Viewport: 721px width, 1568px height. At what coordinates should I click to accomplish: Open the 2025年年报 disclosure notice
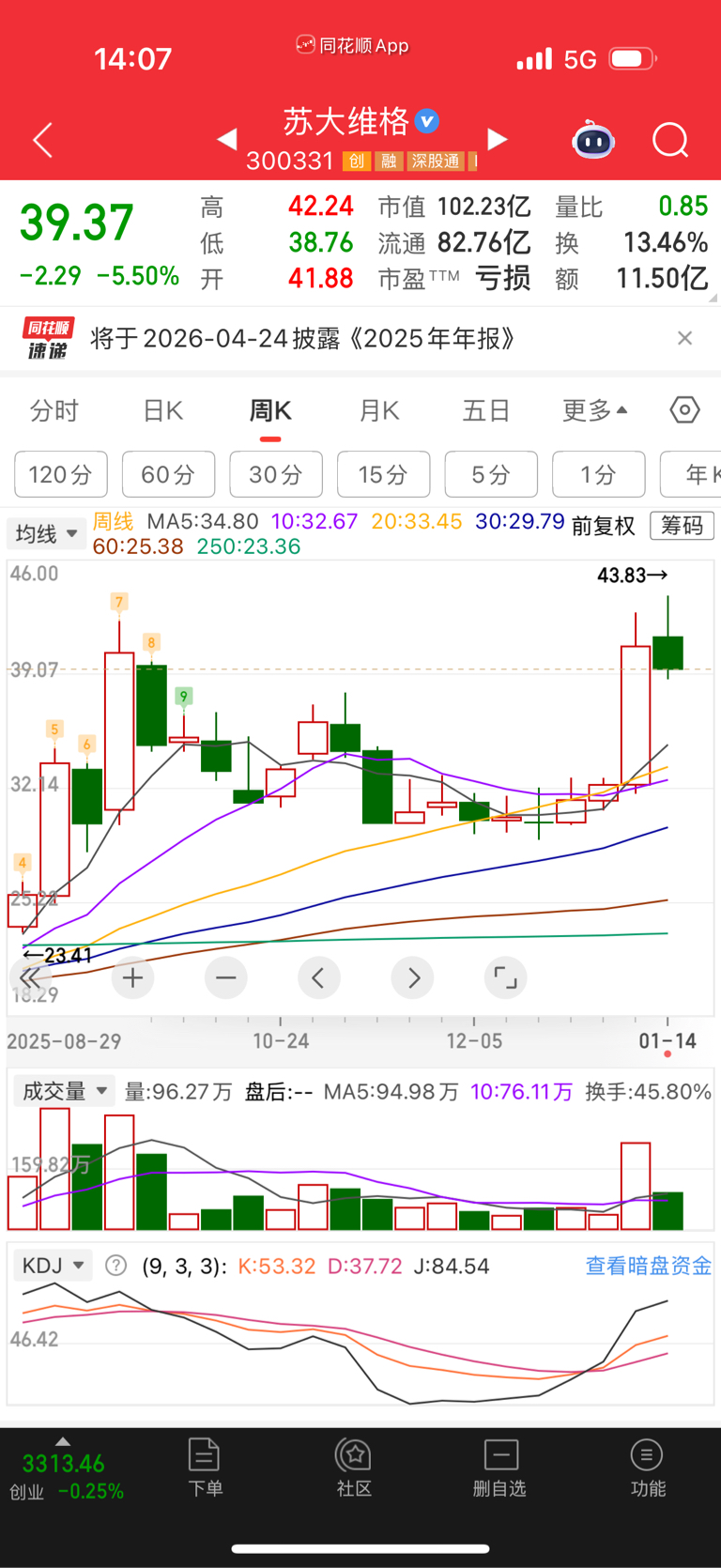(302, 338)
